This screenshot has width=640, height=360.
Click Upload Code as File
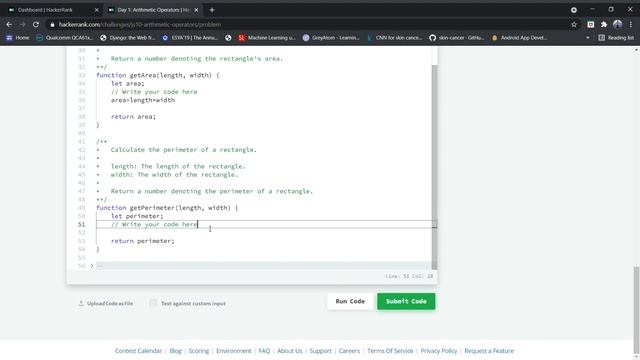pyautogui.click(x=105, y=303)
